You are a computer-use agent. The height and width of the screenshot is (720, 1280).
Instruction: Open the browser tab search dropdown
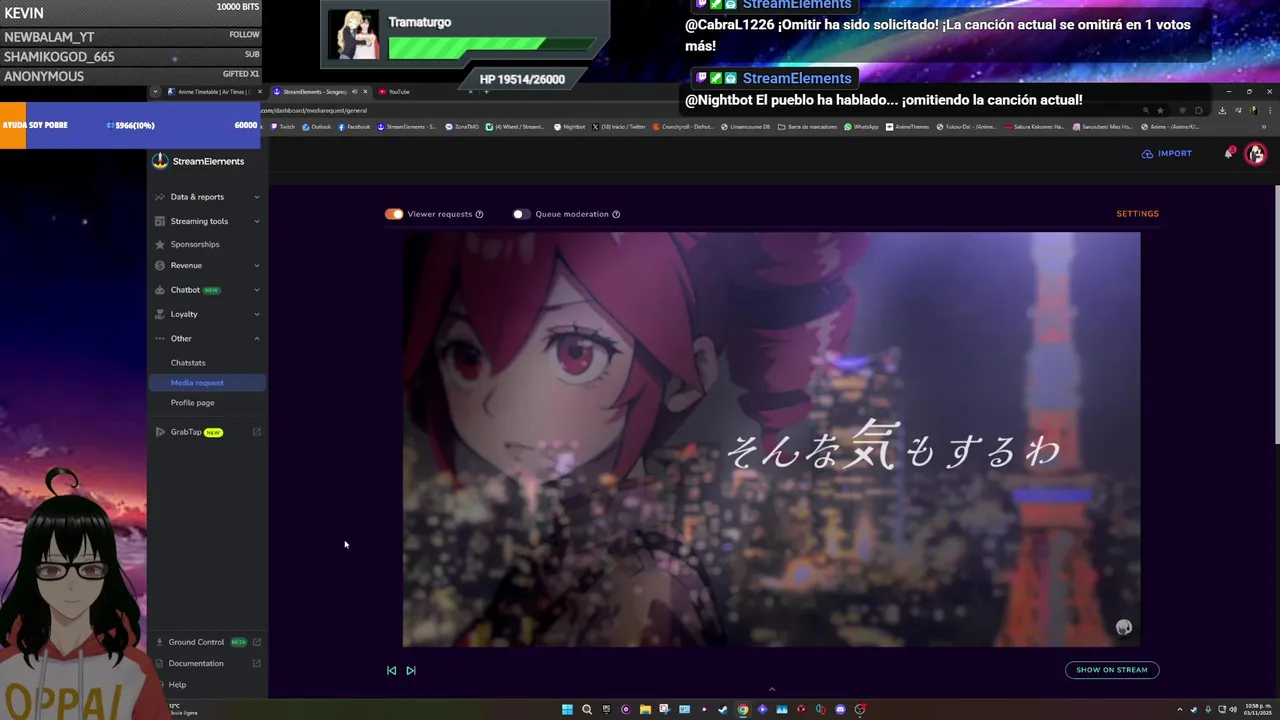tap(155, 91)
